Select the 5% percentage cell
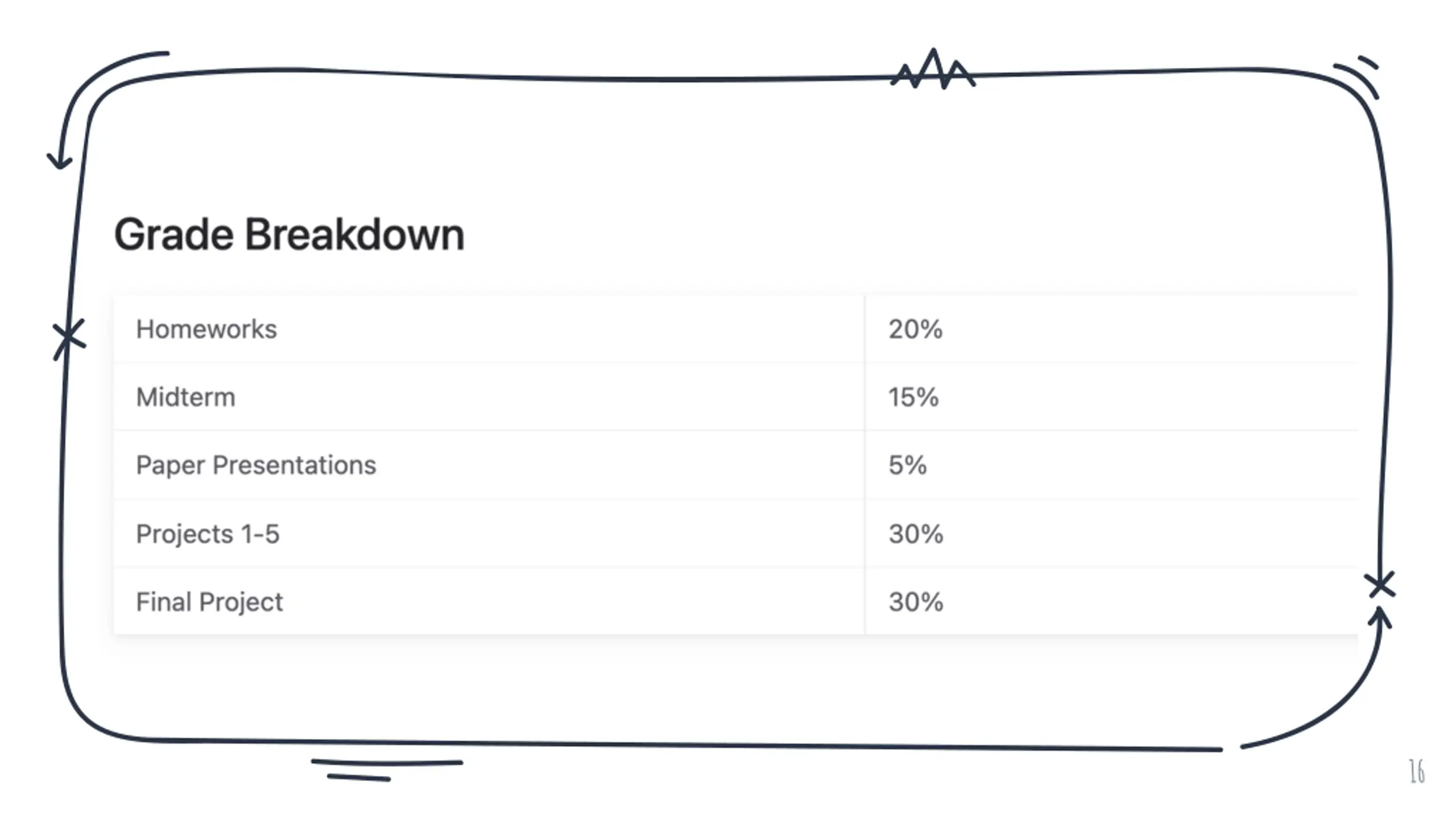 pos(1111,465)
